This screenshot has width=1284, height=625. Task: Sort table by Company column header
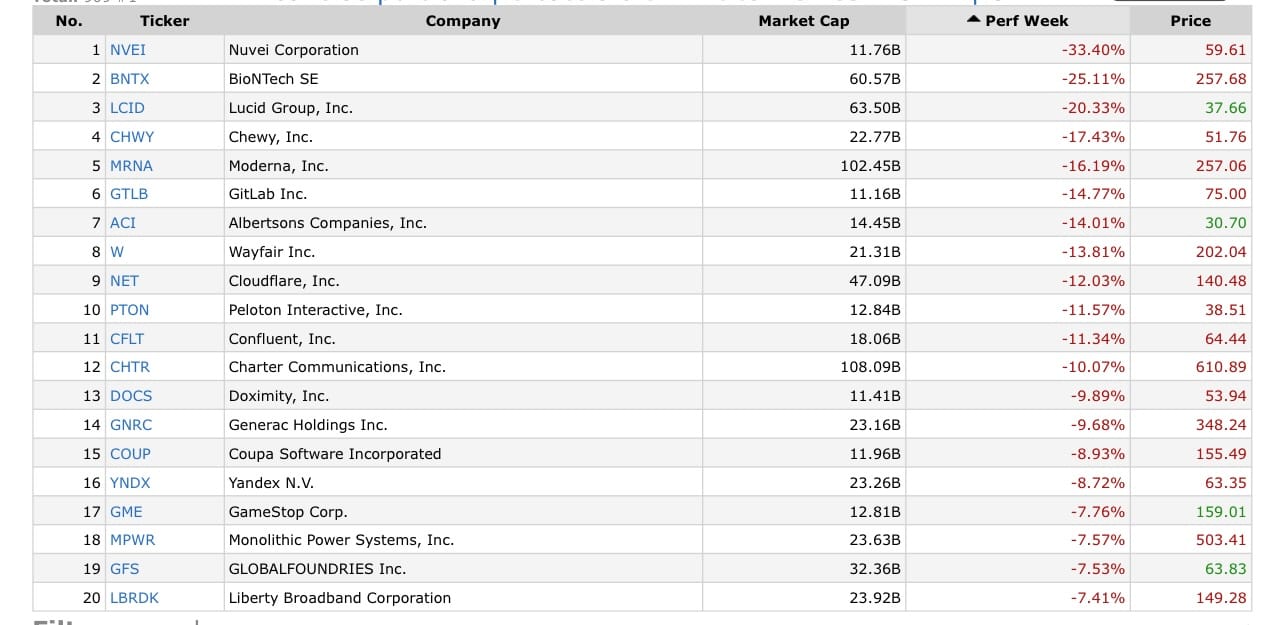coord(463,20)
